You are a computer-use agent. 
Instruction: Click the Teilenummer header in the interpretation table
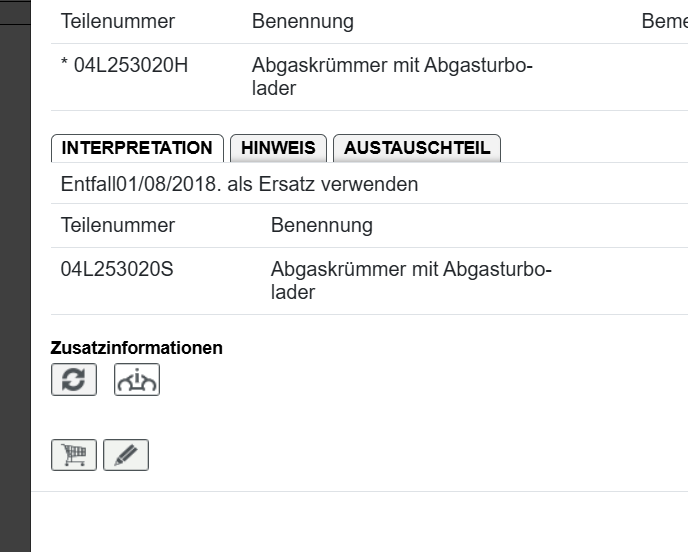click(118, 225)
